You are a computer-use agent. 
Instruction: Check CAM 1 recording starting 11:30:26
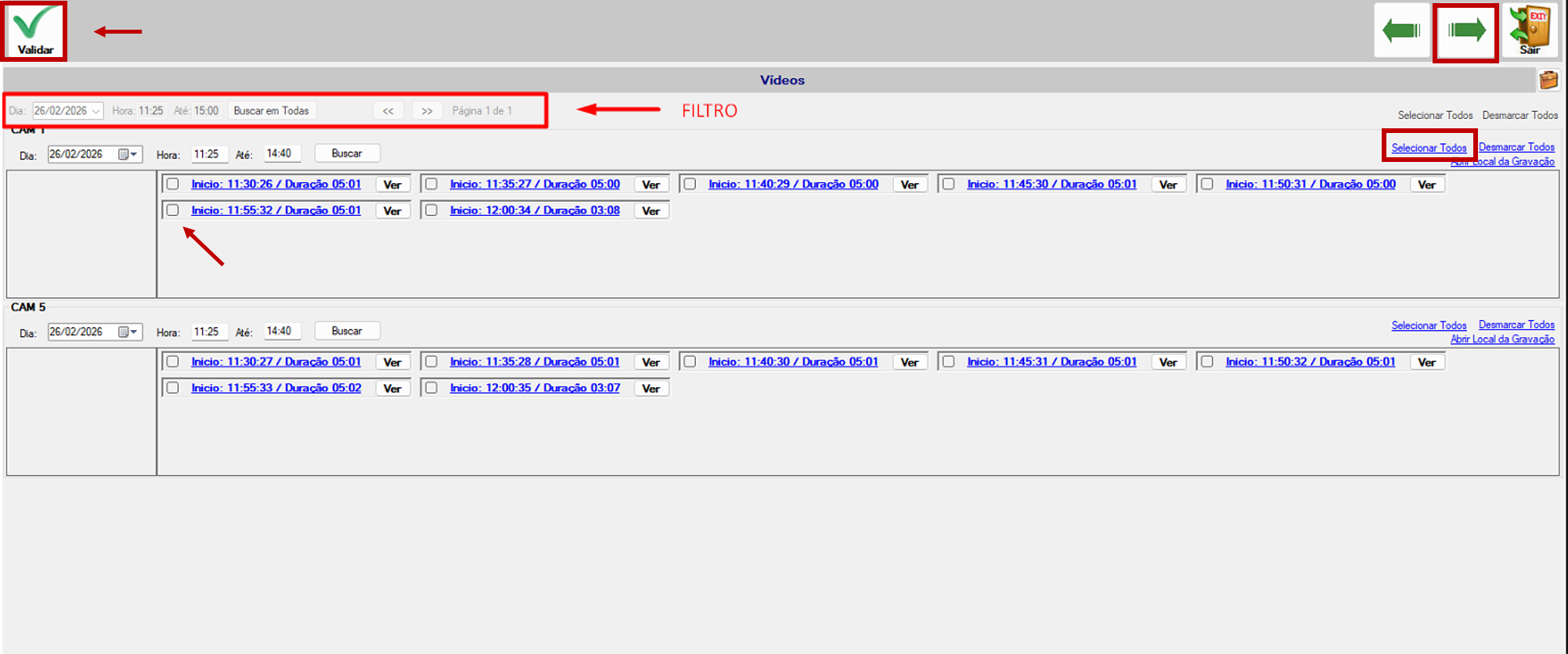[173, 184]
